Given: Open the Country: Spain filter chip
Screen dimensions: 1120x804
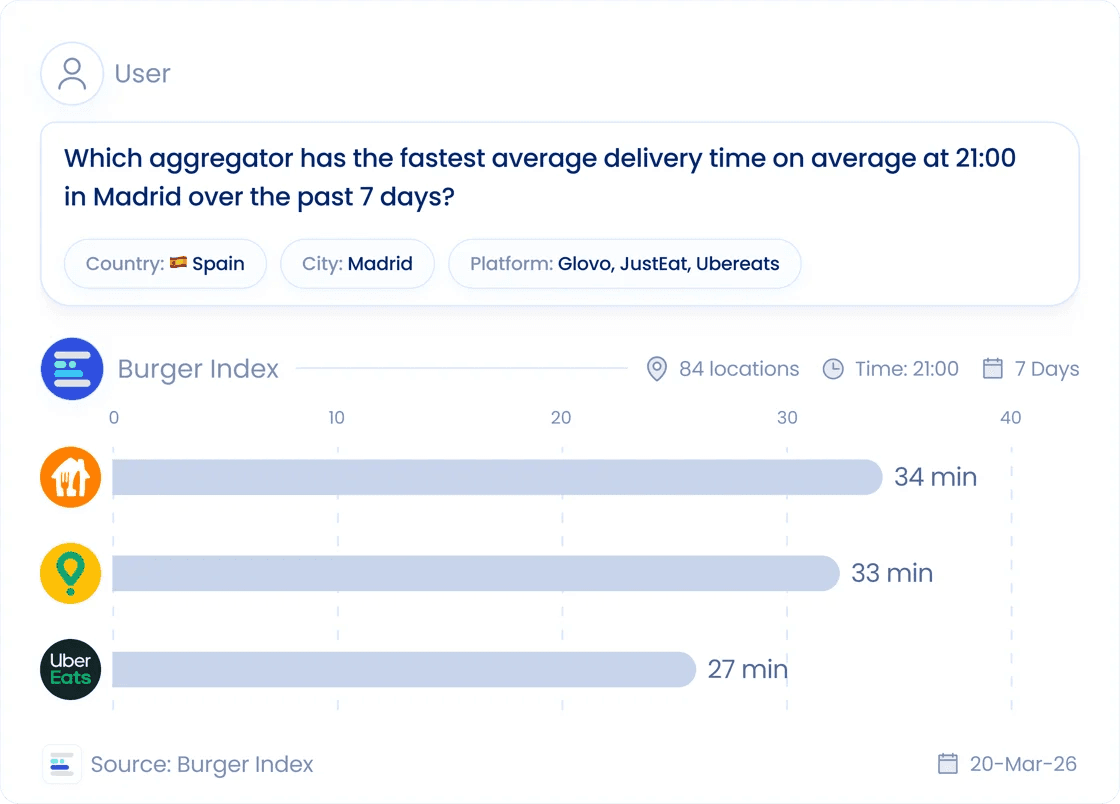Looking at the screenshot, I should click(165, 263).
